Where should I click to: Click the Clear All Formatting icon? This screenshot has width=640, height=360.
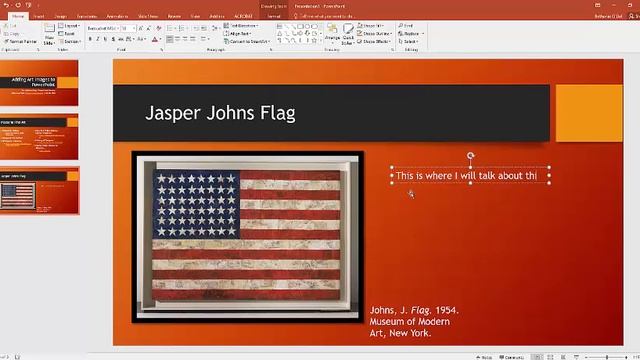tap(159, 29)
